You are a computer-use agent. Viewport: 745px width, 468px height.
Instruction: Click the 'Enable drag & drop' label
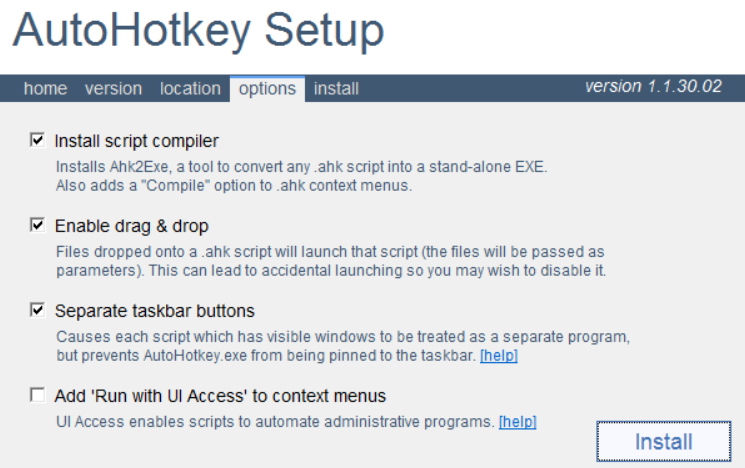(131, 226)
